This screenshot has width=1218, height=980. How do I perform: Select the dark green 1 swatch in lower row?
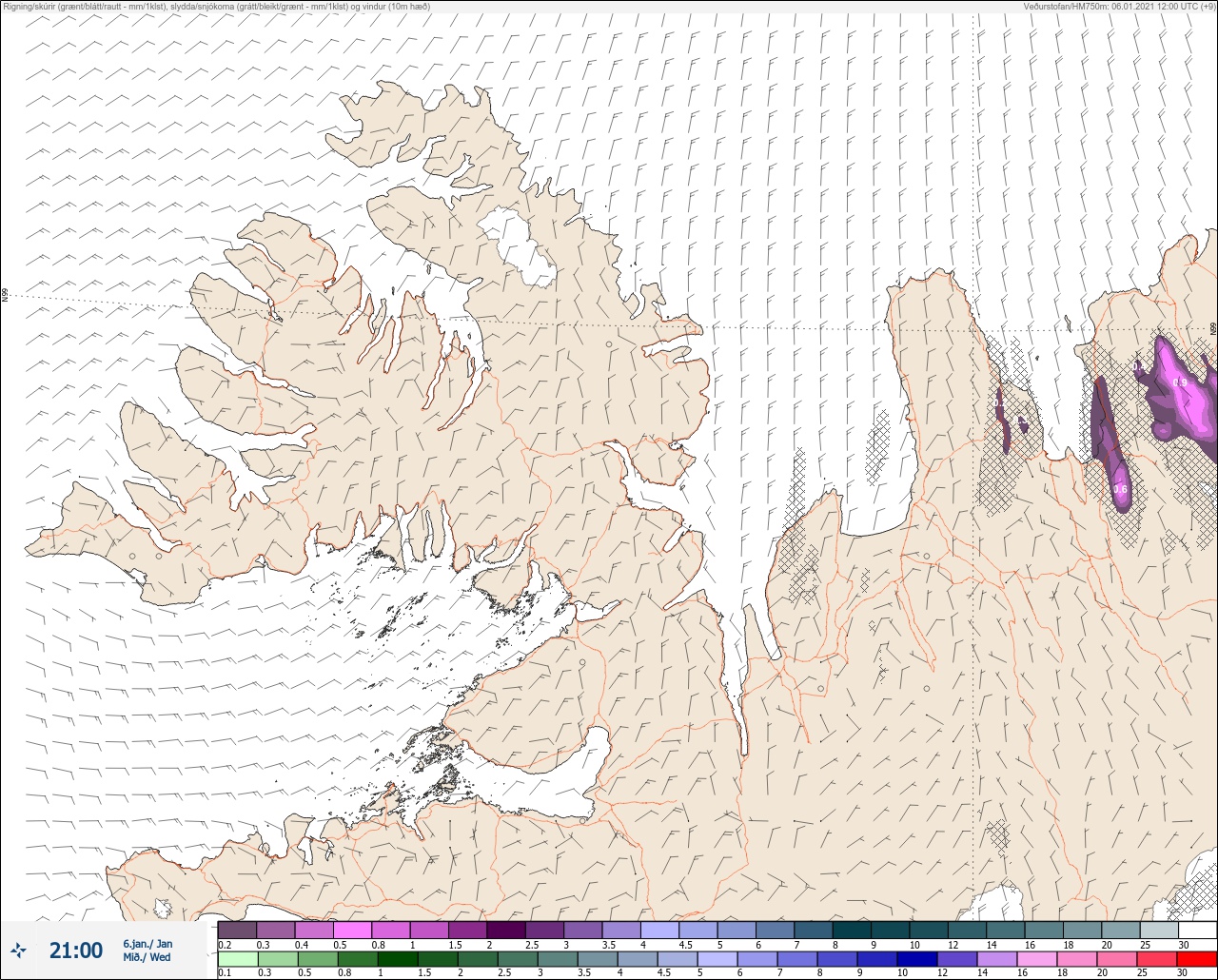pyautogui.click(x=398, y=959)
